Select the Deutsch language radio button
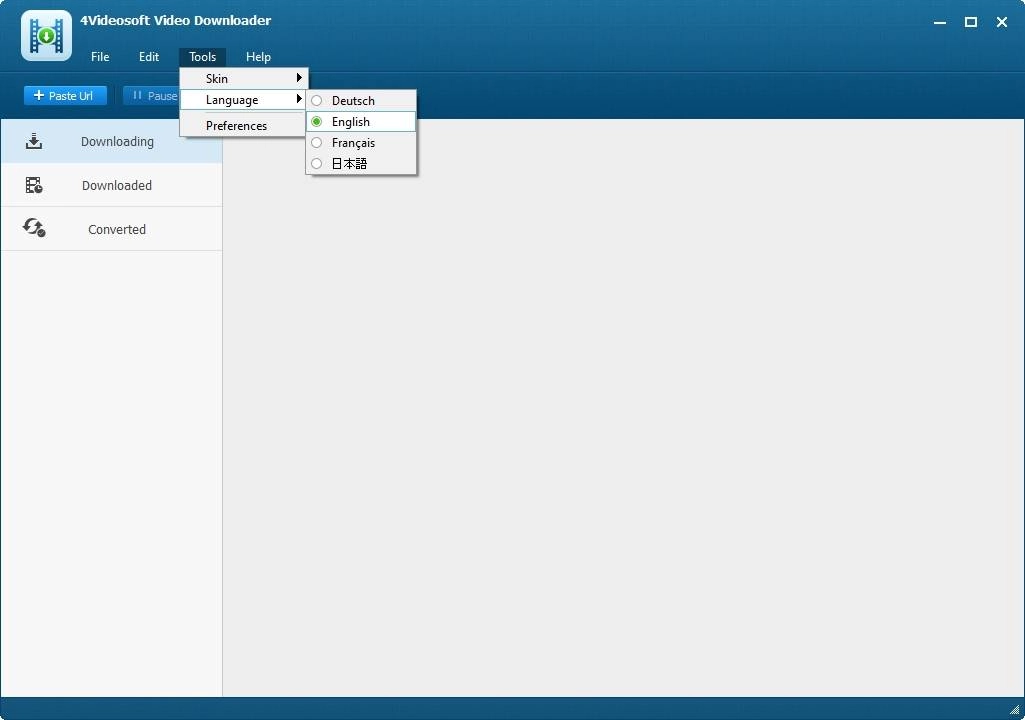Viewport: 1025px width, 720px height. [316, 101]
